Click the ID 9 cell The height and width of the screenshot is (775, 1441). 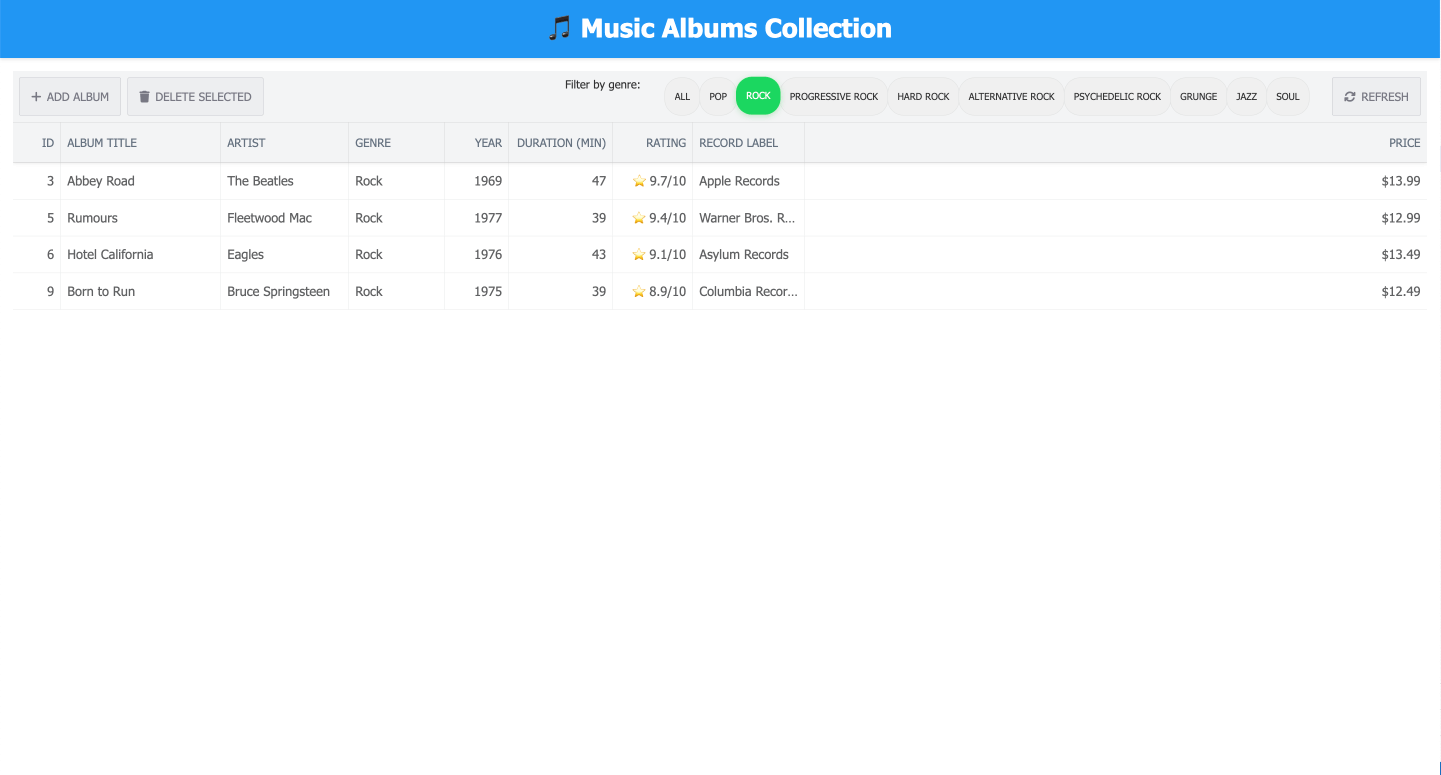coord(37,292)
